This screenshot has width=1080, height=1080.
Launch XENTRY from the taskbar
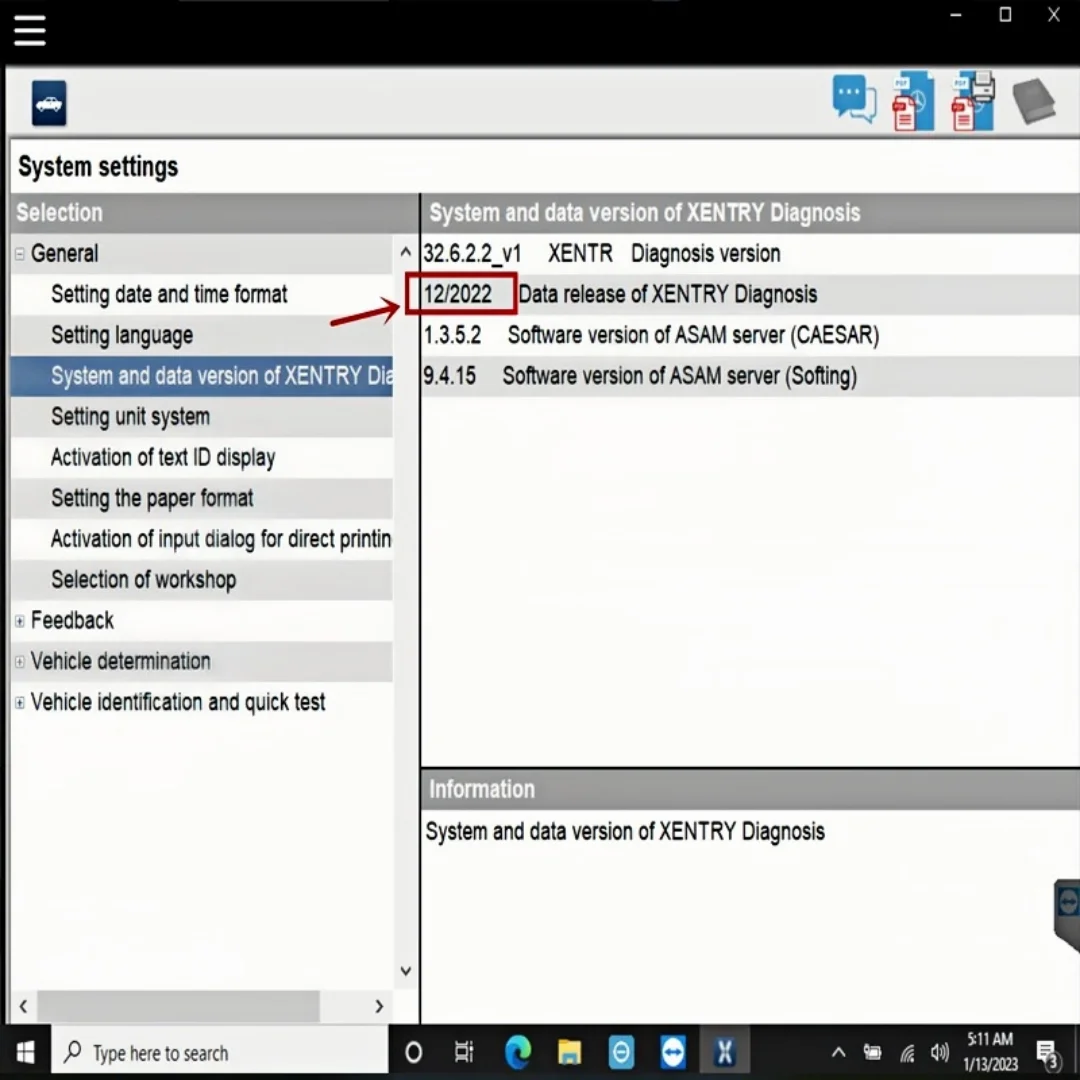(725, 1051)
